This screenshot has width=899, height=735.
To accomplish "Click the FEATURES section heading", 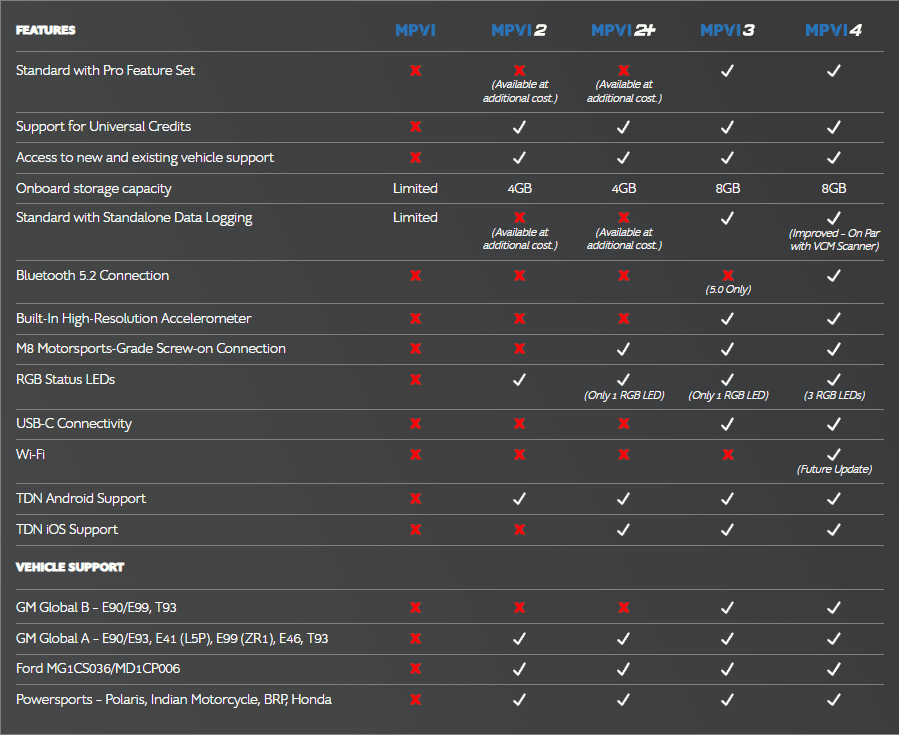I will click(x=45, y=30).
